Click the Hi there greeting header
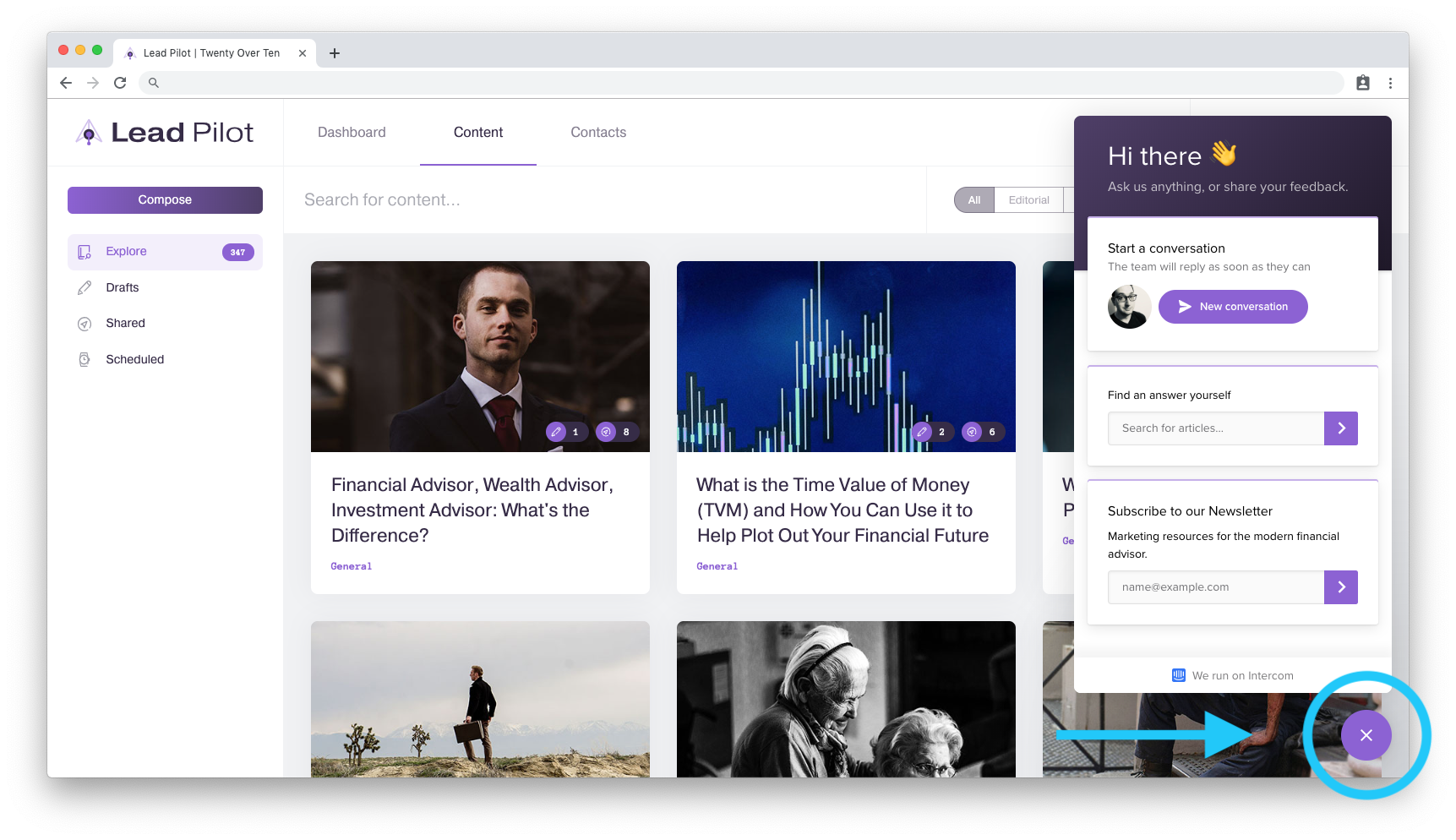1456x840 pixels. pyautogui.click(x=1173, y=155)
